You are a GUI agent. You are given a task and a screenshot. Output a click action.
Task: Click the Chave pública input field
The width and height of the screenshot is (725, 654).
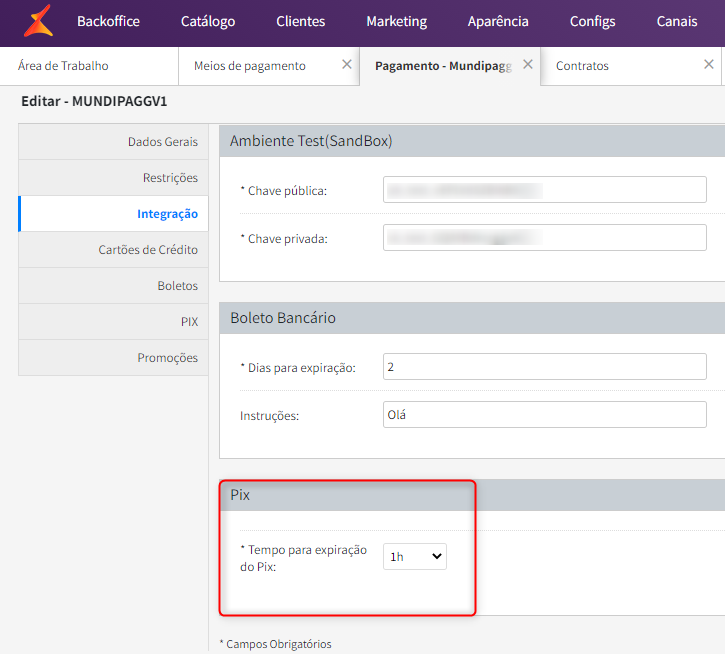coord(545,190)
